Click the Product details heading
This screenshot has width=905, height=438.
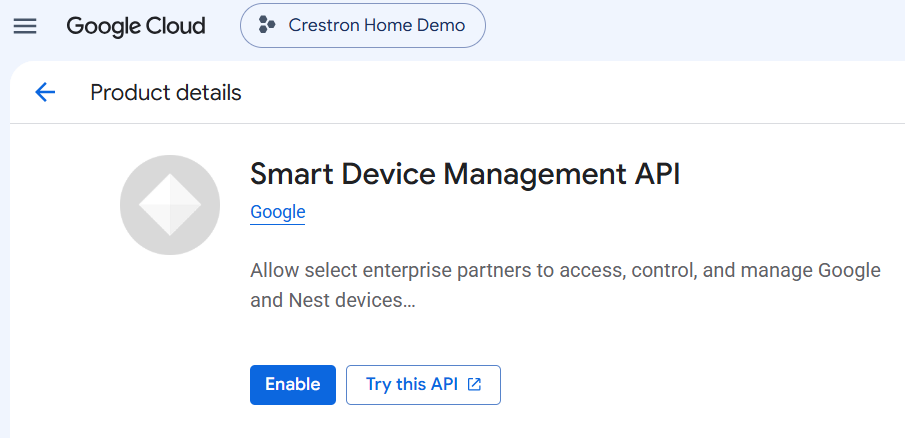(x=166, y=92)
